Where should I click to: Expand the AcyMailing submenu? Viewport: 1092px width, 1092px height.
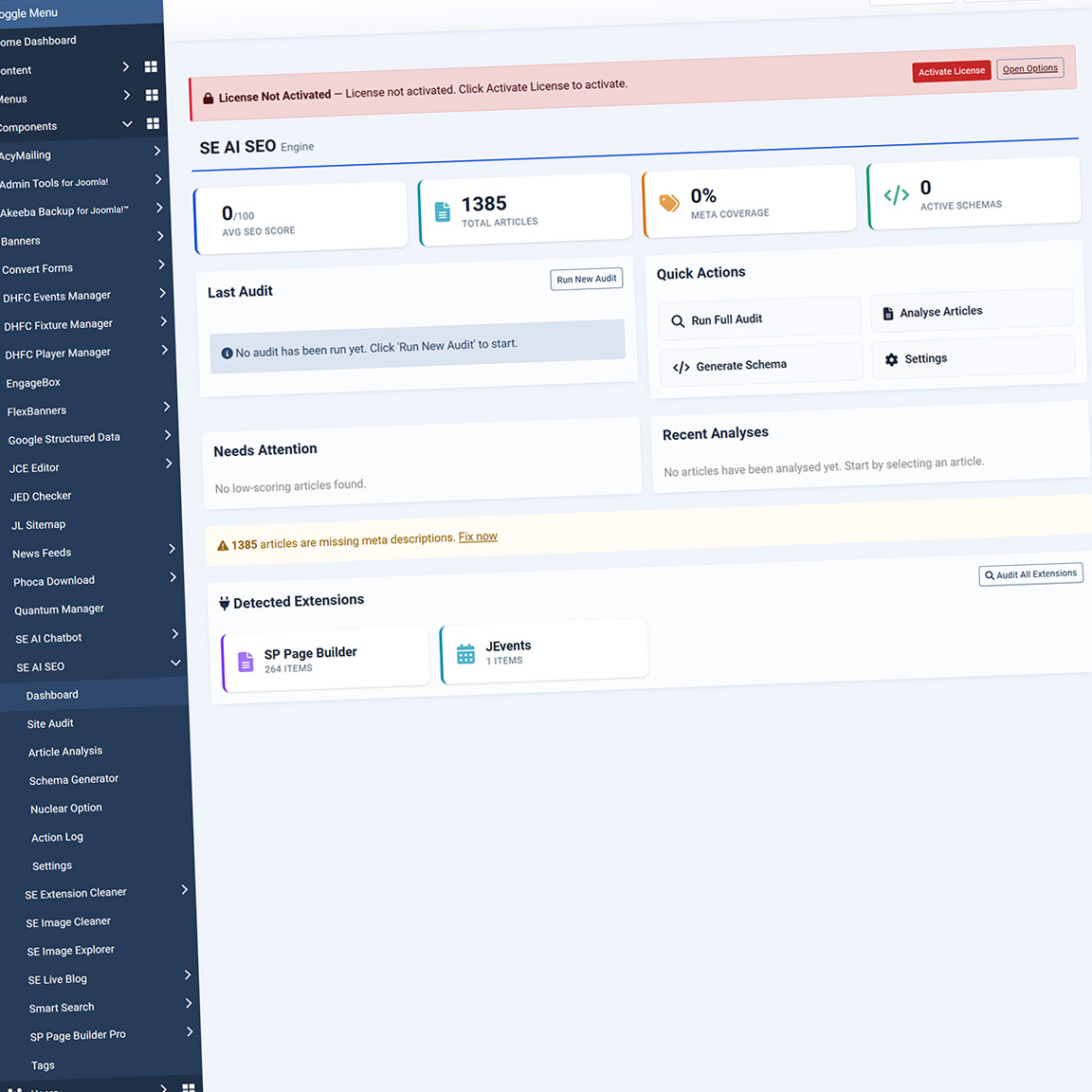click(157, 151)
